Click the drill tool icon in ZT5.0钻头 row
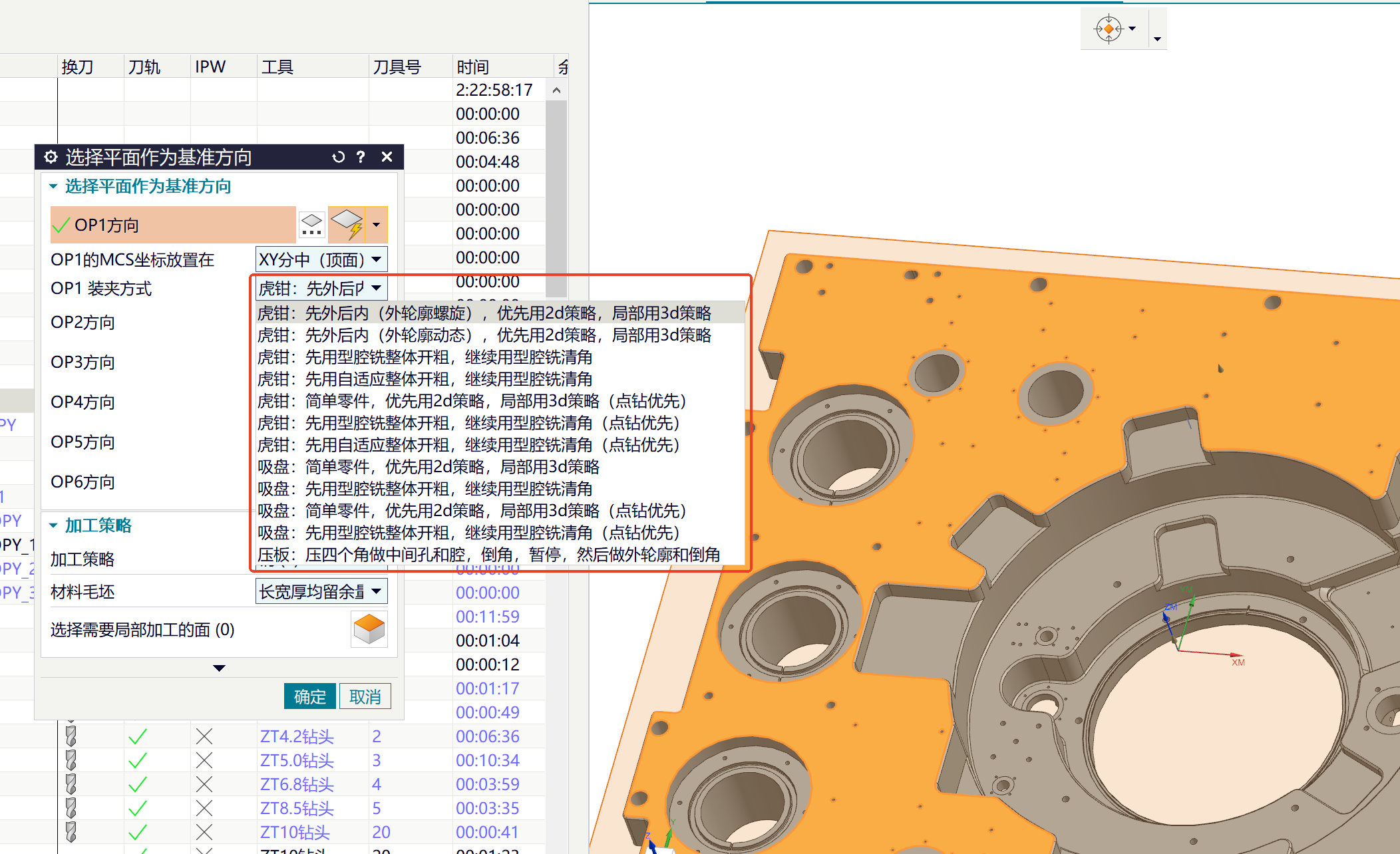 pyautogui.click(x=71, y=760)
